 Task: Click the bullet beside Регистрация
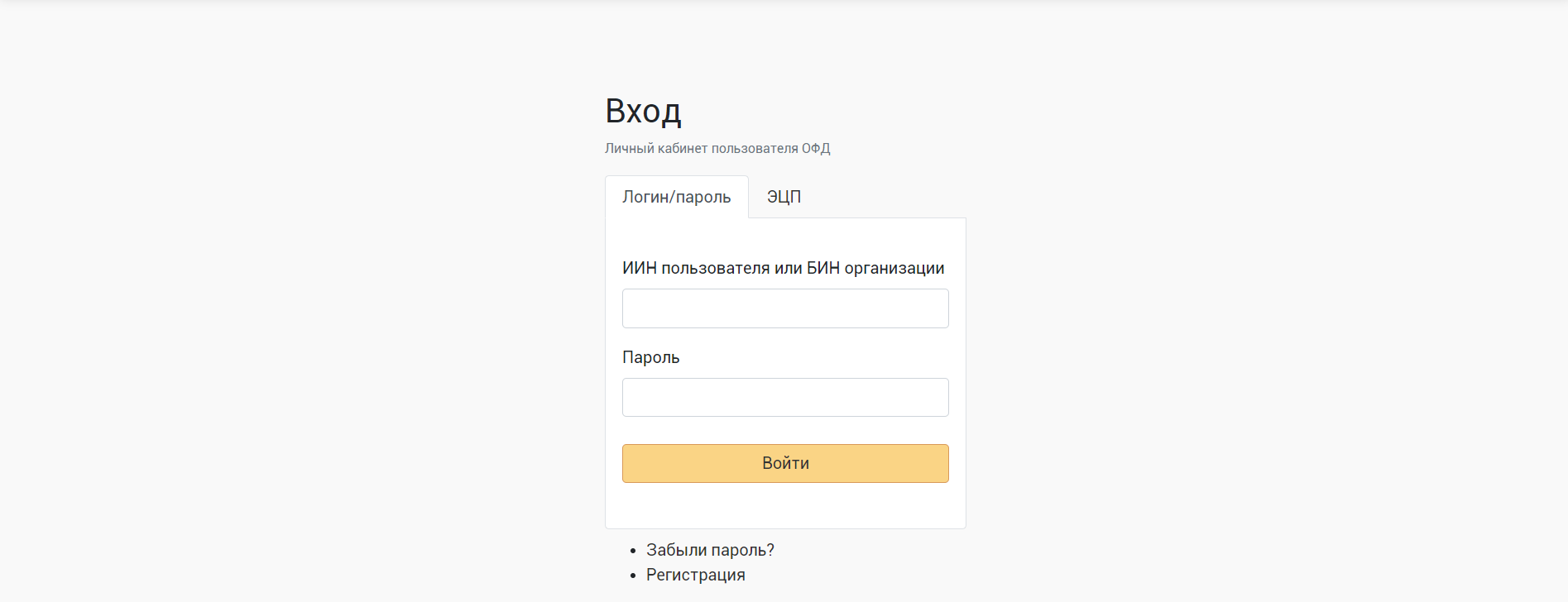[x=633, y=576]
